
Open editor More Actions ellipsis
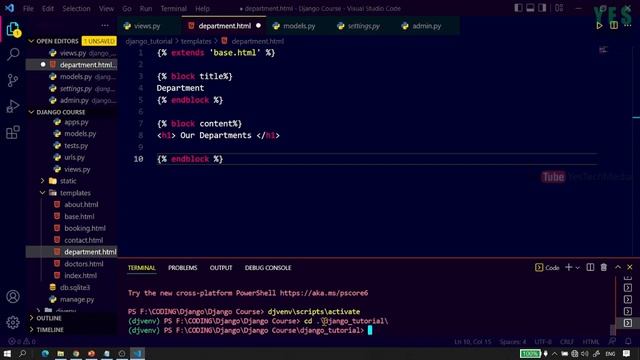628,26
